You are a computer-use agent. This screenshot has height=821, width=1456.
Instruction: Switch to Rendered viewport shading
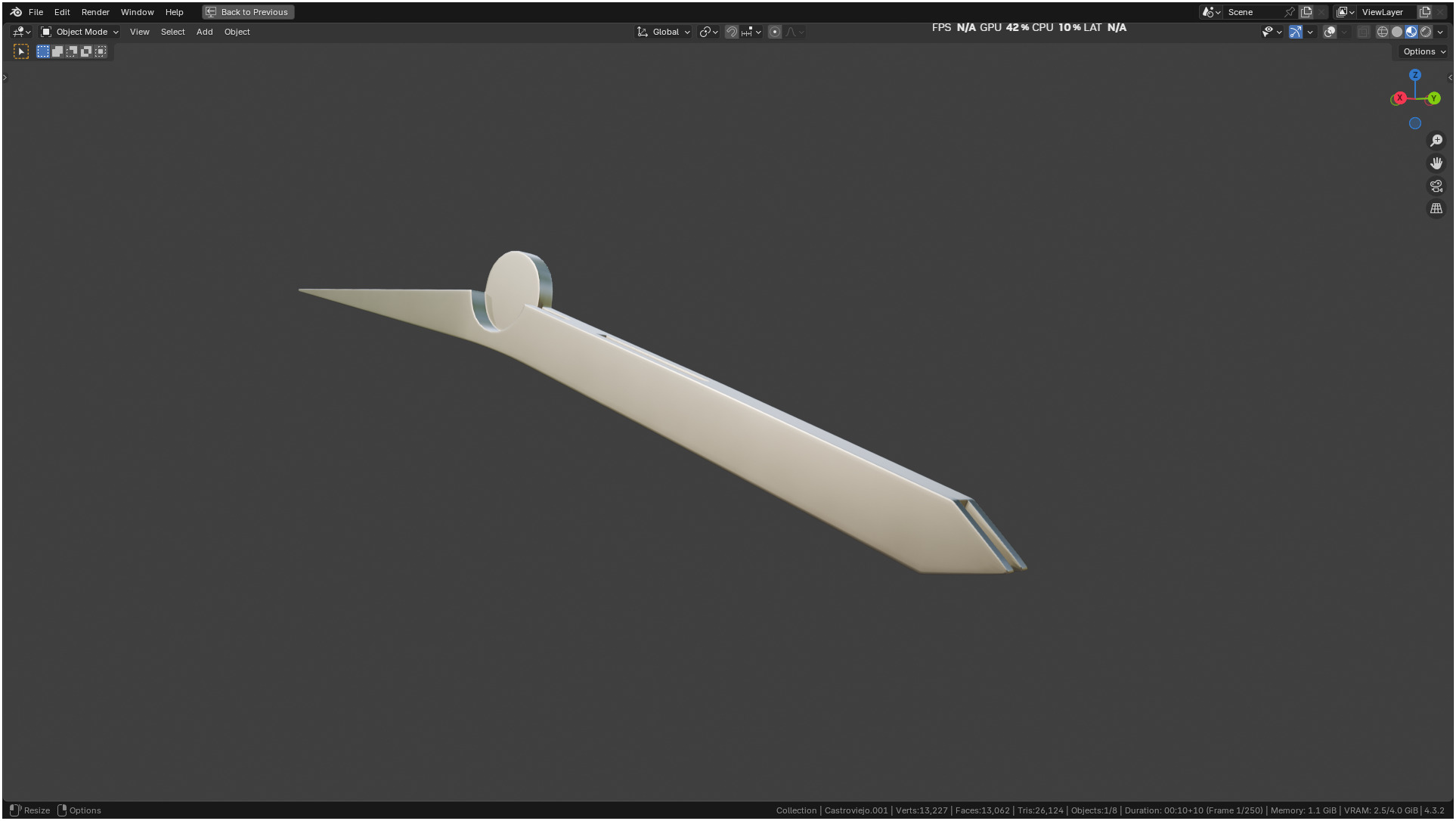tap(1426, 32)
